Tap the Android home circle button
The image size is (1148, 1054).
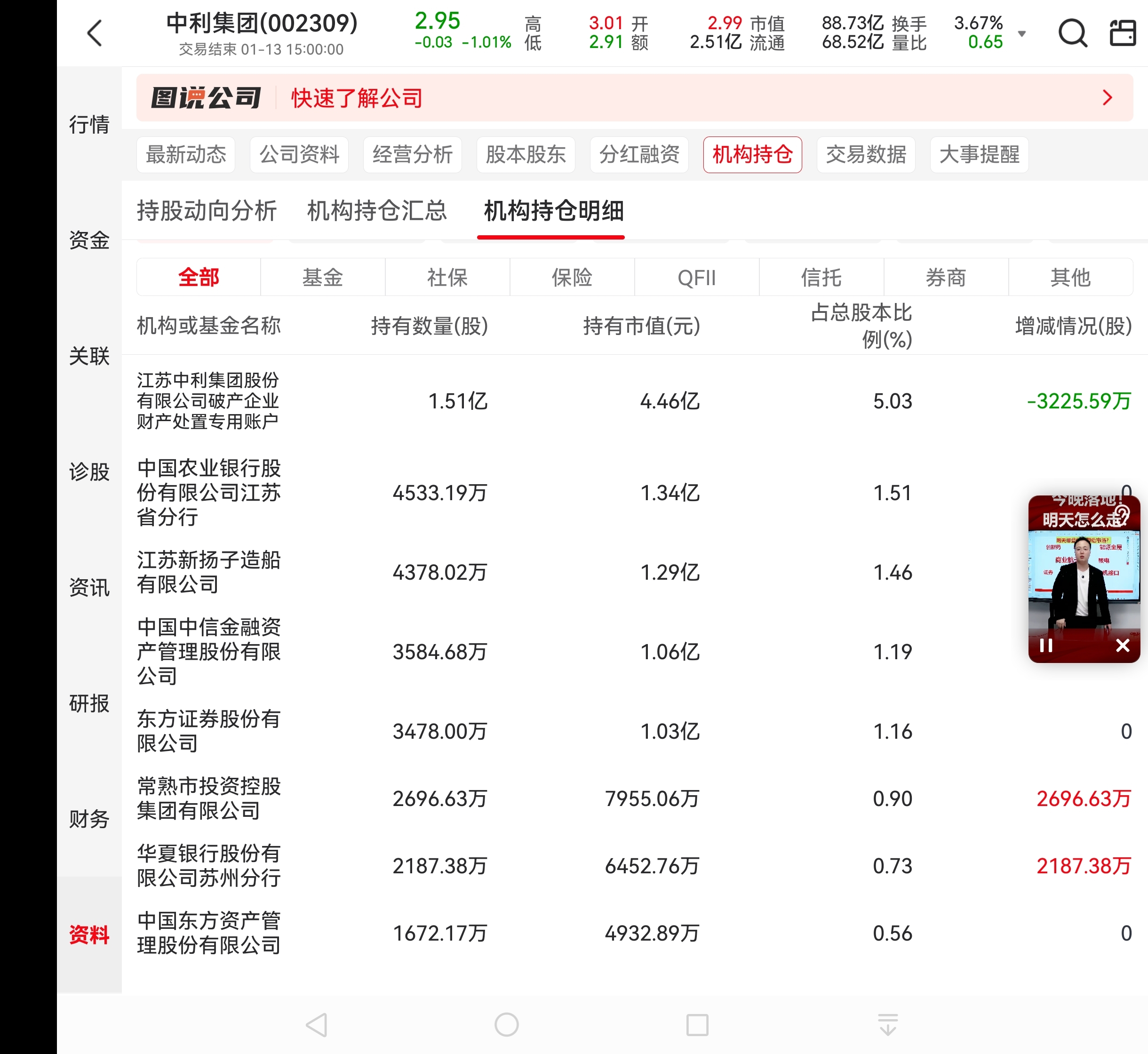click(506, 1024)
